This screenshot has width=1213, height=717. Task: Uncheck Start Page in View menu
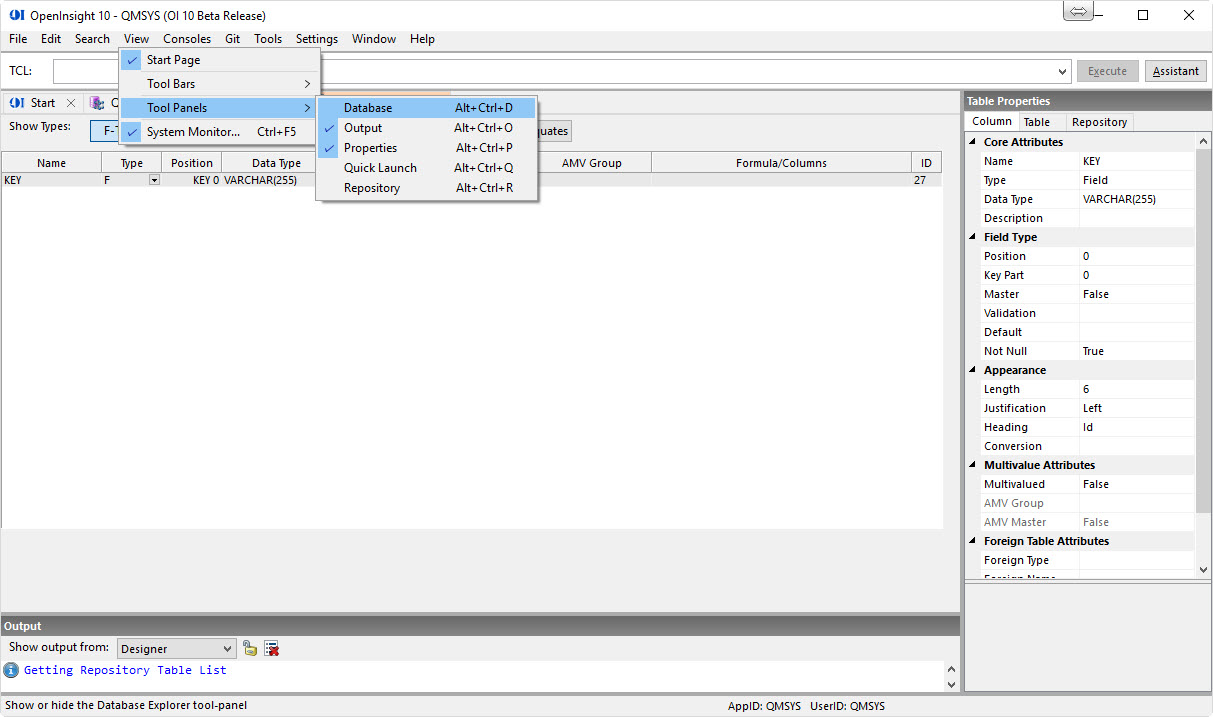(x=219, y=60)
